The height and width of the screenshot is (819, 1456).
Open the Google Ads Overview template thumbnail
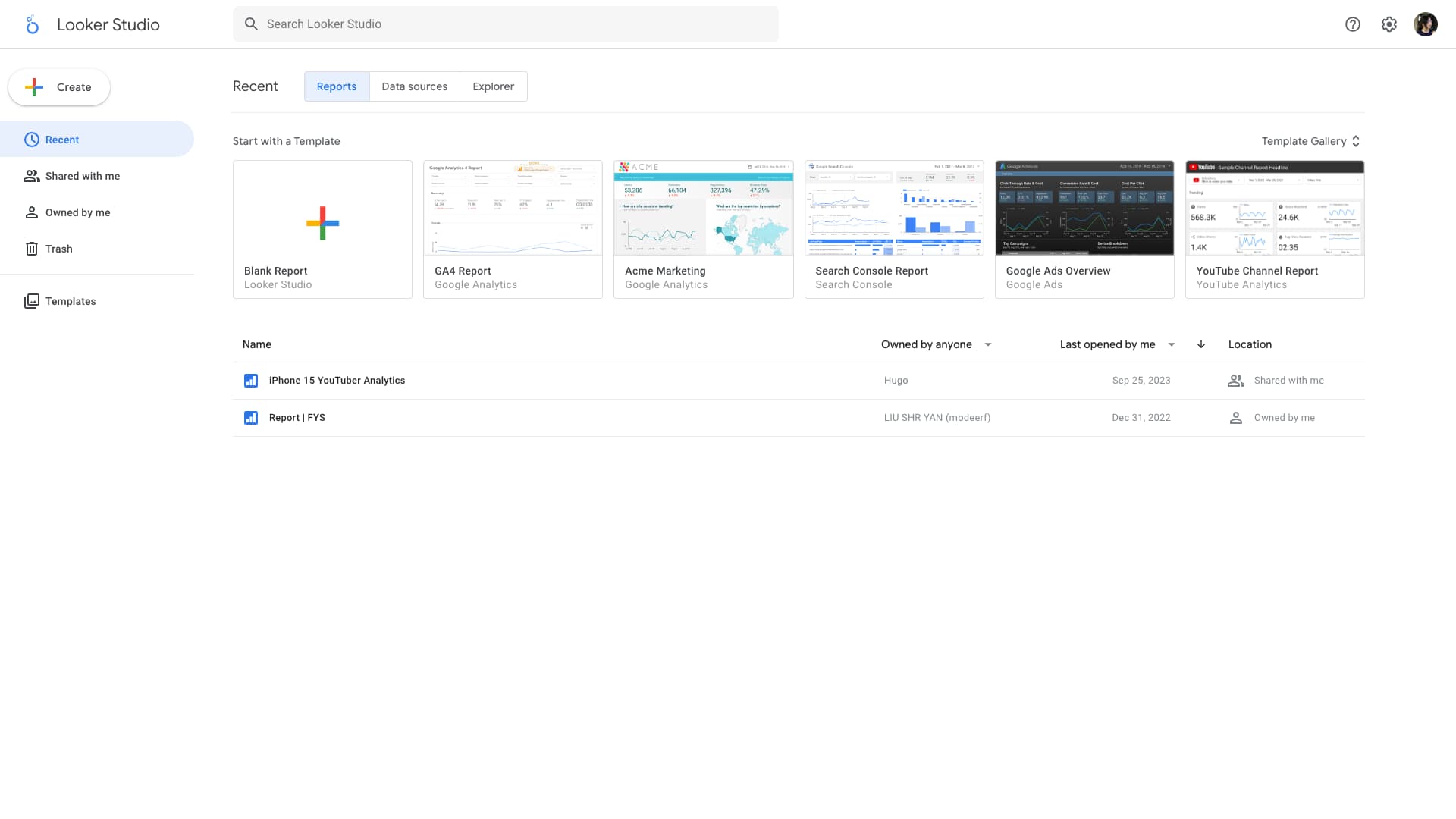click(x=1084, y=208)
